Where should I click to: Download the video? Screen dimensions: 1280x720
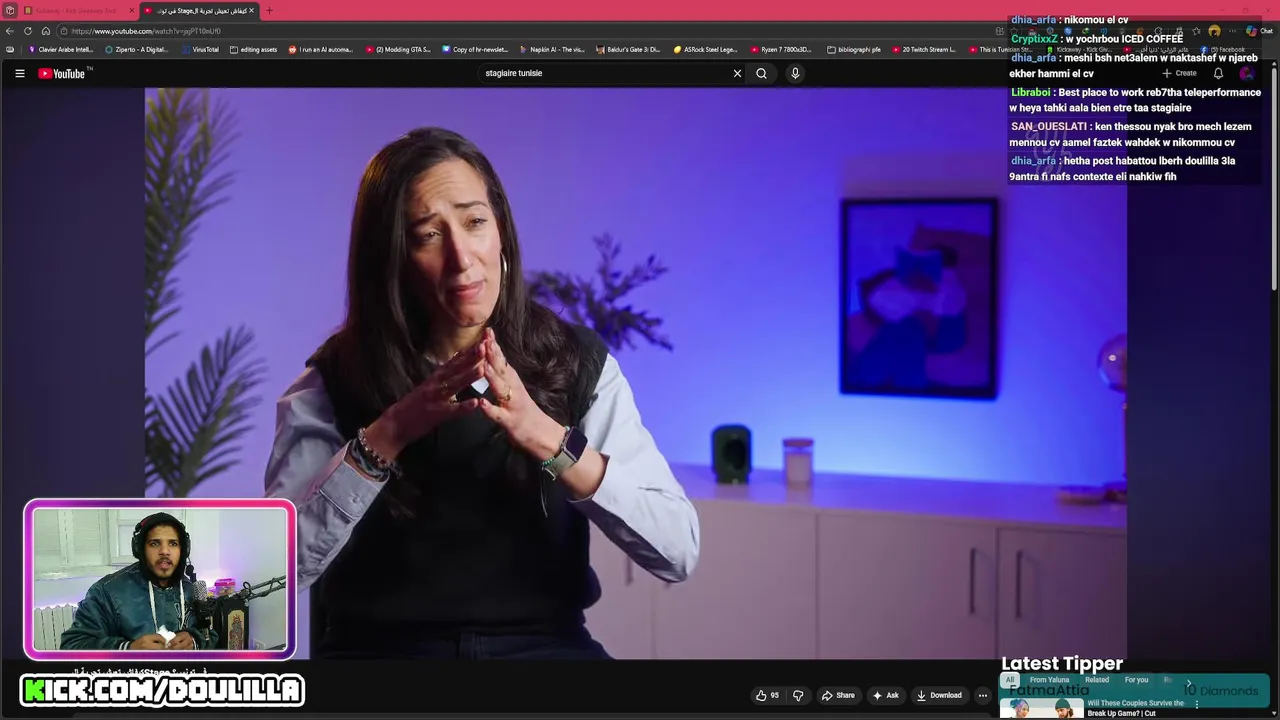pyautogui.click(x=939, y=695)
